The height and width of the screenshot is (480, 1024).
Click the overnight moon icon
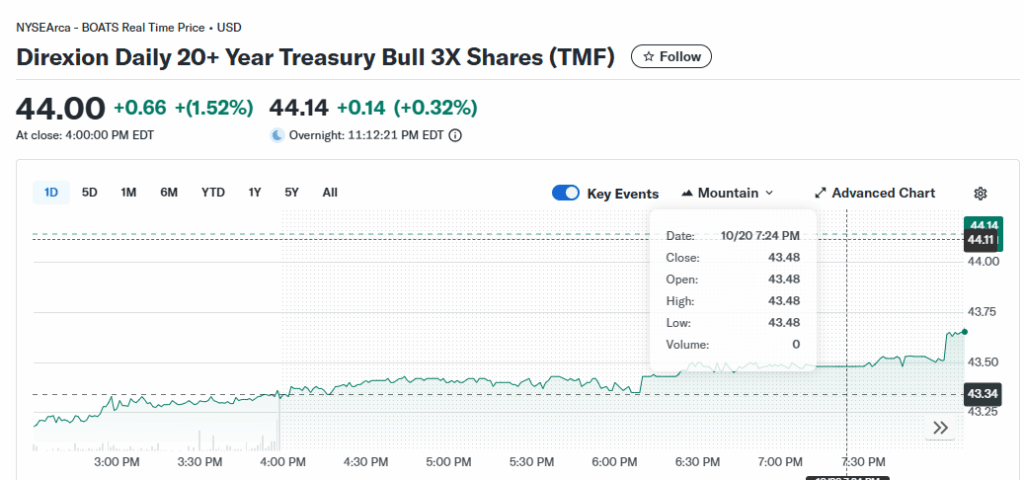pos(277,135)
